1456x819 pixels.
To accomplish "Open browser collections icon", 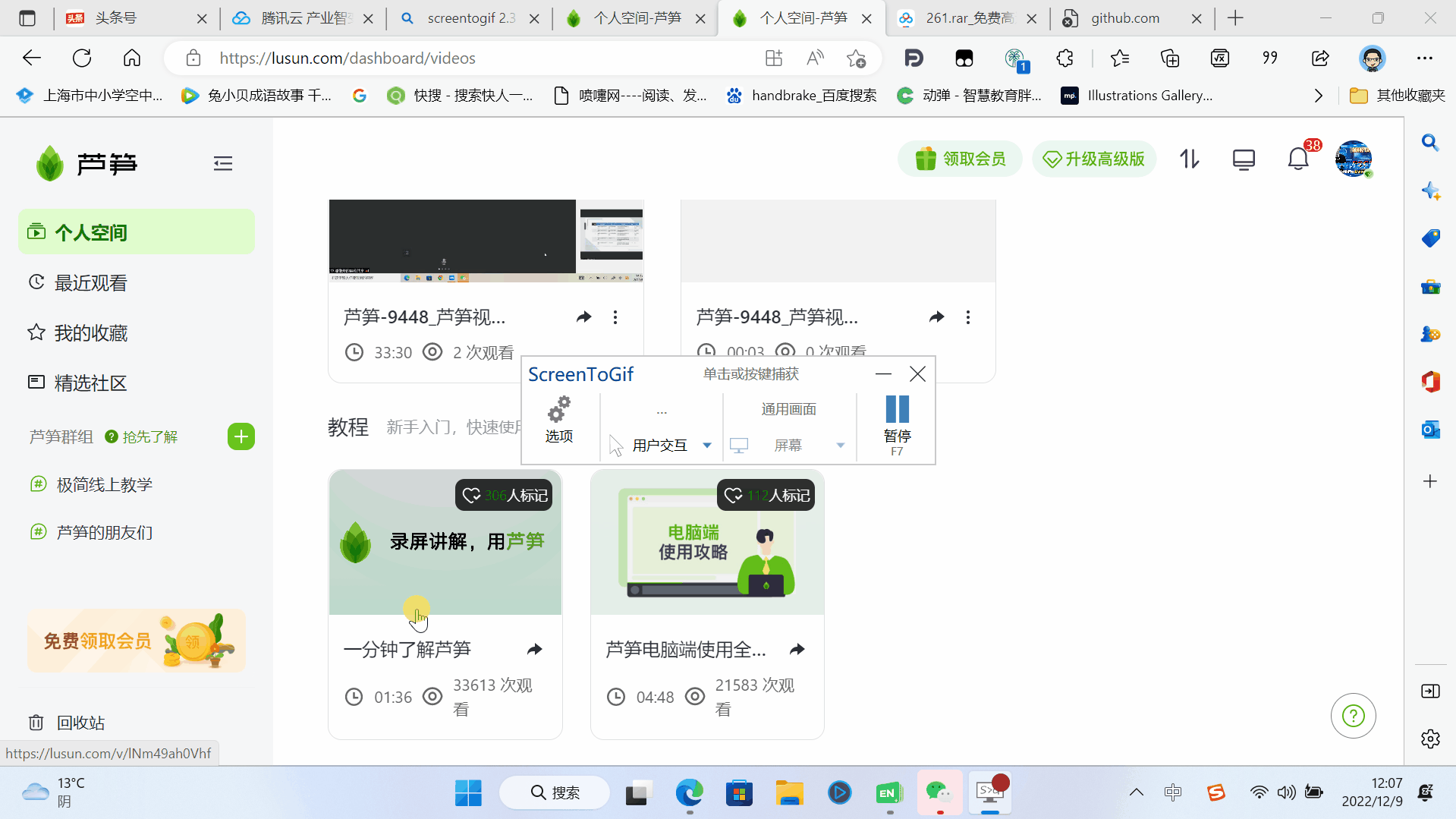I will (x=1170, y=58).
